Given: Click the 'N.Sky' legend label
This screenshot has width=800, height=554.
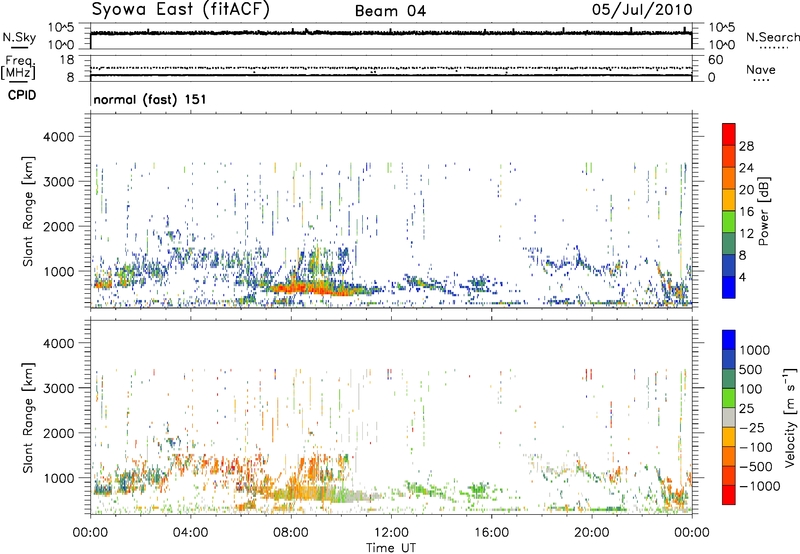Looking at the screenshot, I should point(19,37).
